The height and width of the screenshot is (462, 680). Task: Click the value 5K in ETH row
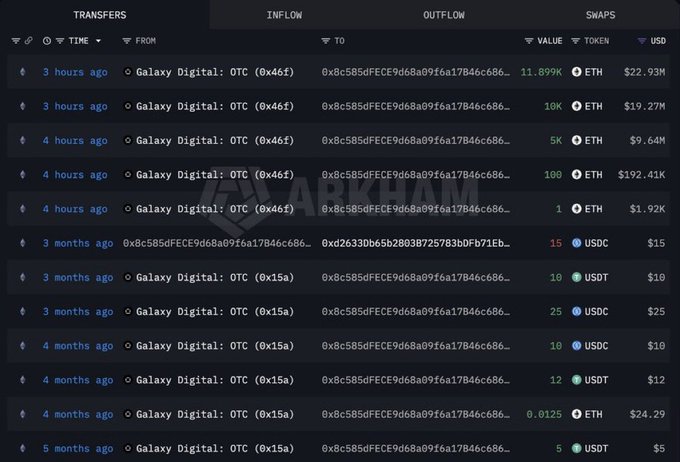(556, 141)
